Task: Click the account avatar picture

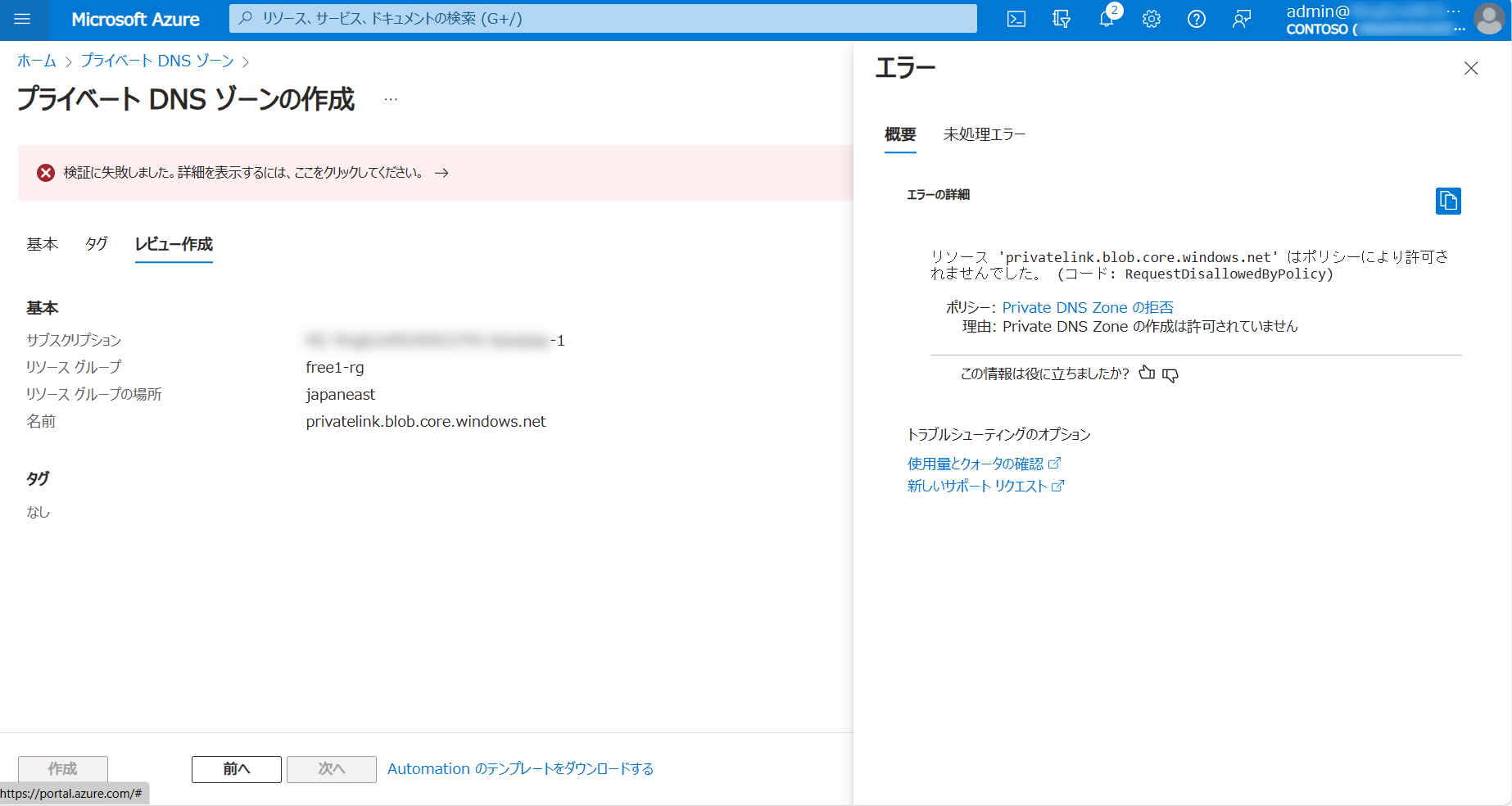Action: 1488,19
